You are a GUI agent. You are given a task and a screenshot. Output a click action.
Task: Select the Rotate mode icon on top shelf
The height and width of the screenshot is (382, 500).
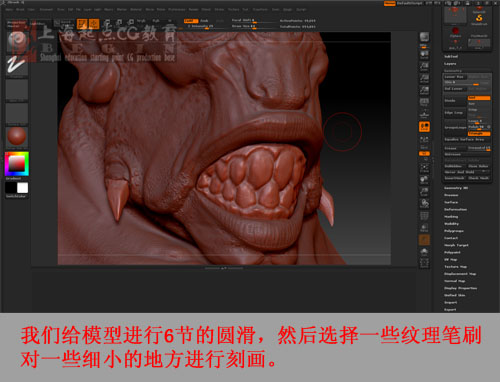click(x=131, y=24)
